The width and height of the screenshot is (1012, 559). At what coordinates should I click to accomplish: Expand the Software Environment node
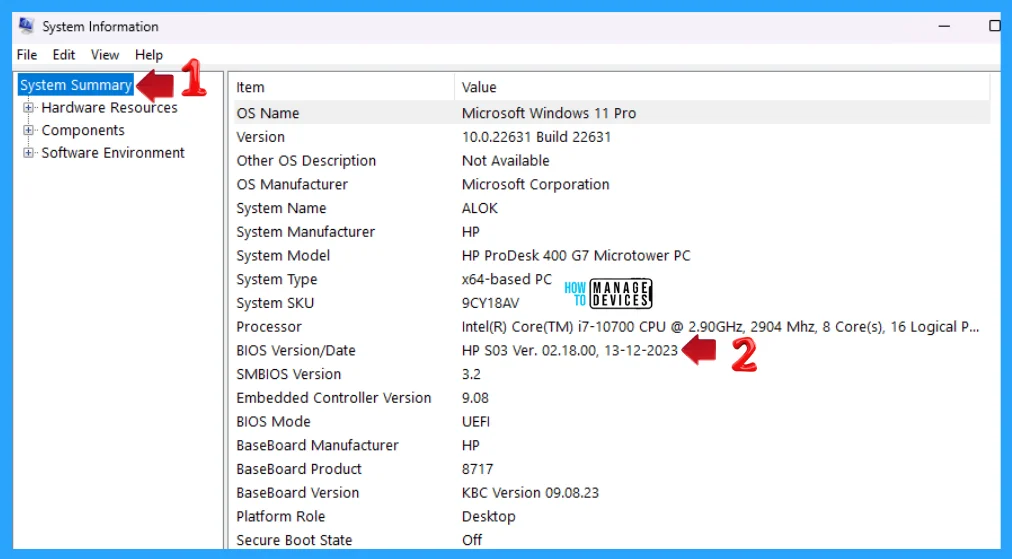pyautogui.click(x=28, y=153)
